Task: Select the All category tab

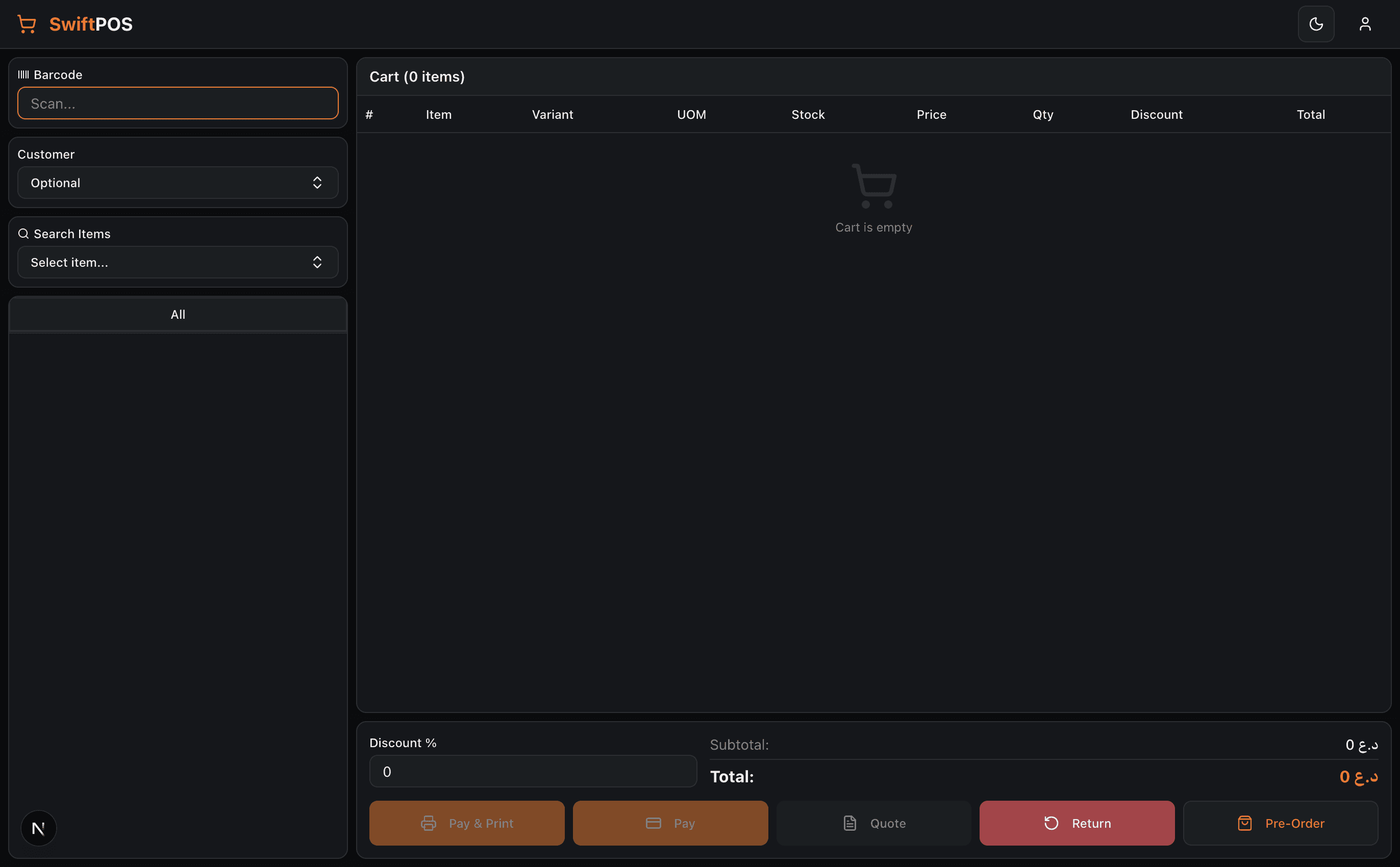Action: (178, 314)
